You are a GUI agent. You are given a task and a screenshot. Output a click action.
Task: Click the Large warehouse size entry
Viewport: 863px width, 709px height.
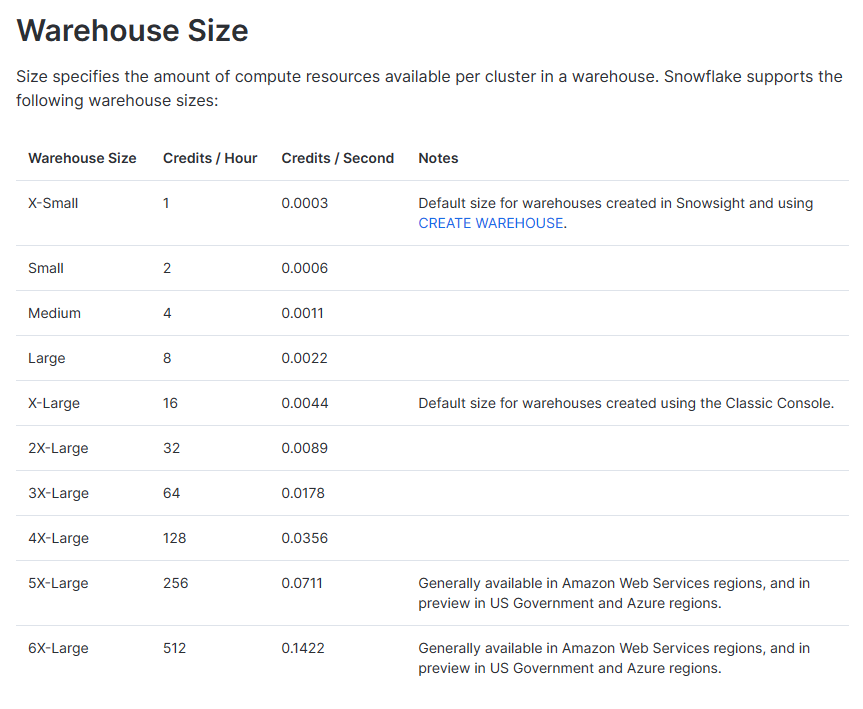tap(46, 358)
